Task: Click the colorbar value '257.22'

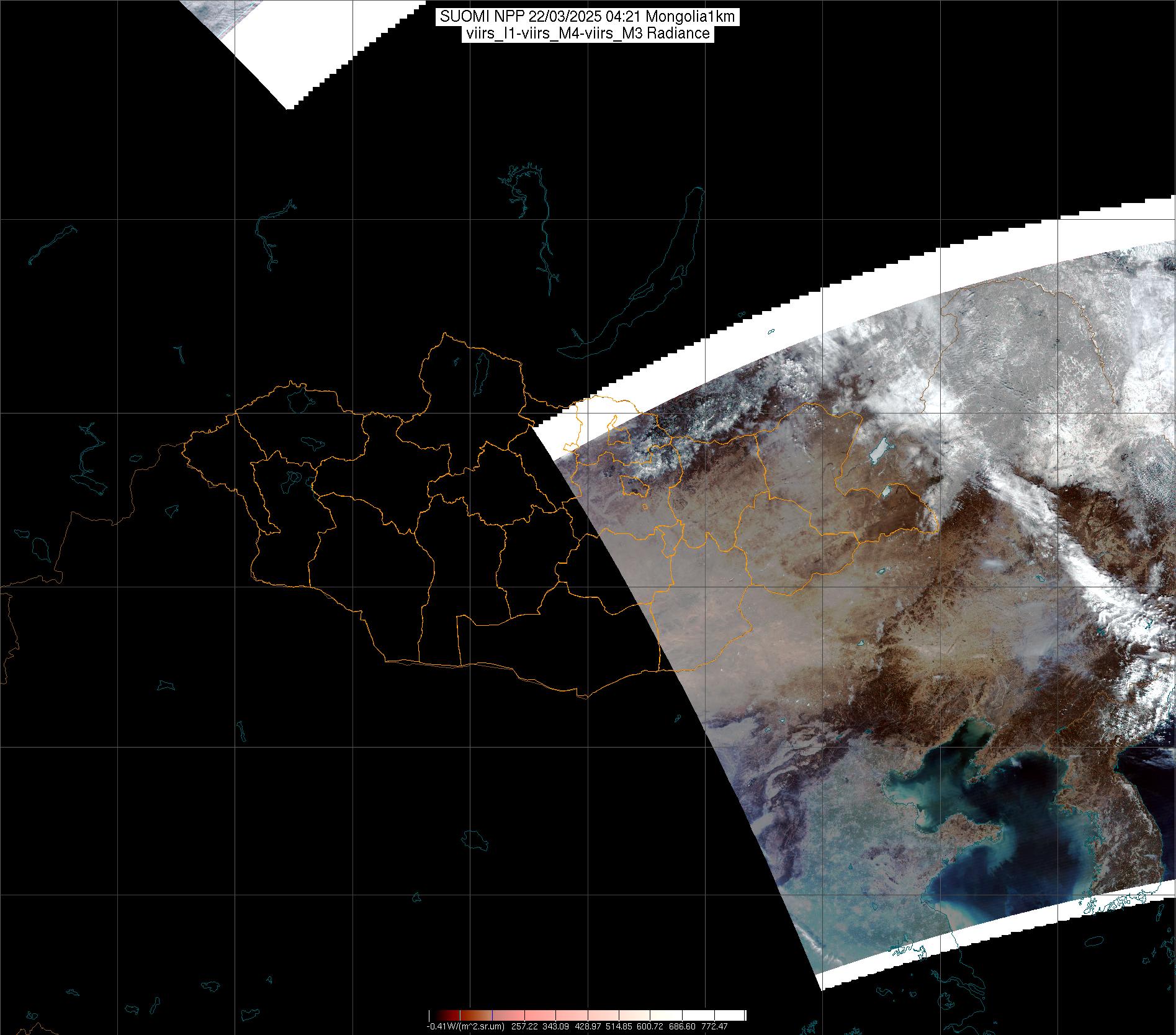Action: point(524,1026)
